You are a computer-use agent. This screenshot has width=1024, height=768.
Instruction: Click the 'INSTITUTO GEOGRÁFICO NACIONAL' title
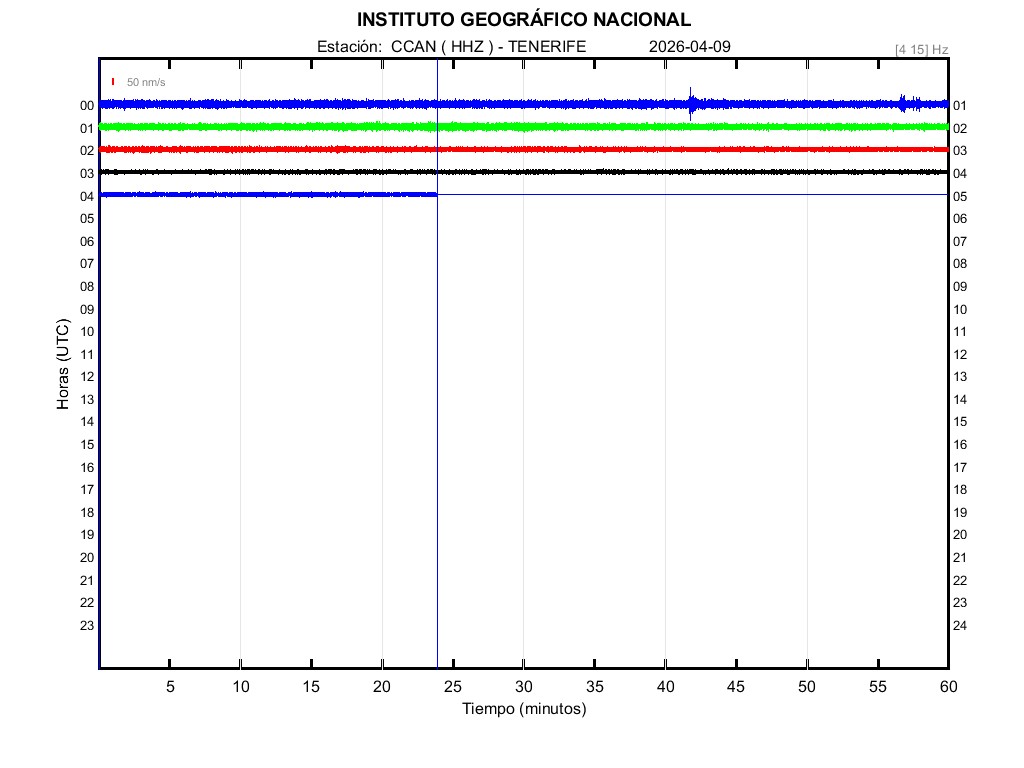tap(524, 20)
